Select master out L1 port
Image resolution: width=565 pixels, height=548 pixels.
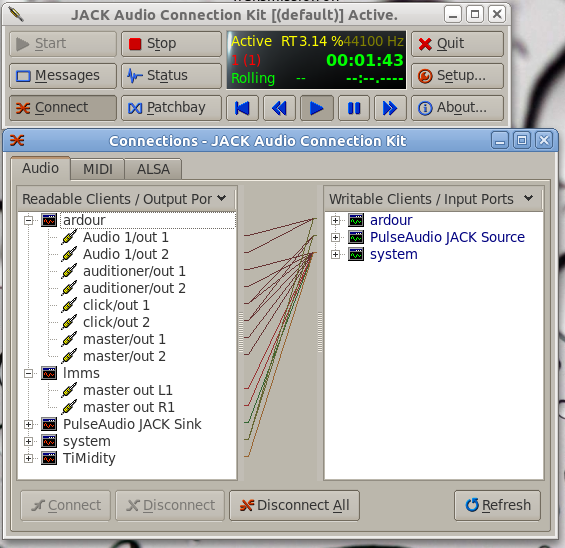(x=128, y=390)
